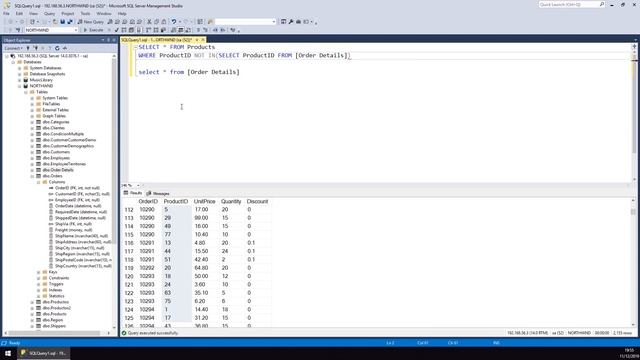Toggle the Object Explorer auto-hide pin

[109, 40]
